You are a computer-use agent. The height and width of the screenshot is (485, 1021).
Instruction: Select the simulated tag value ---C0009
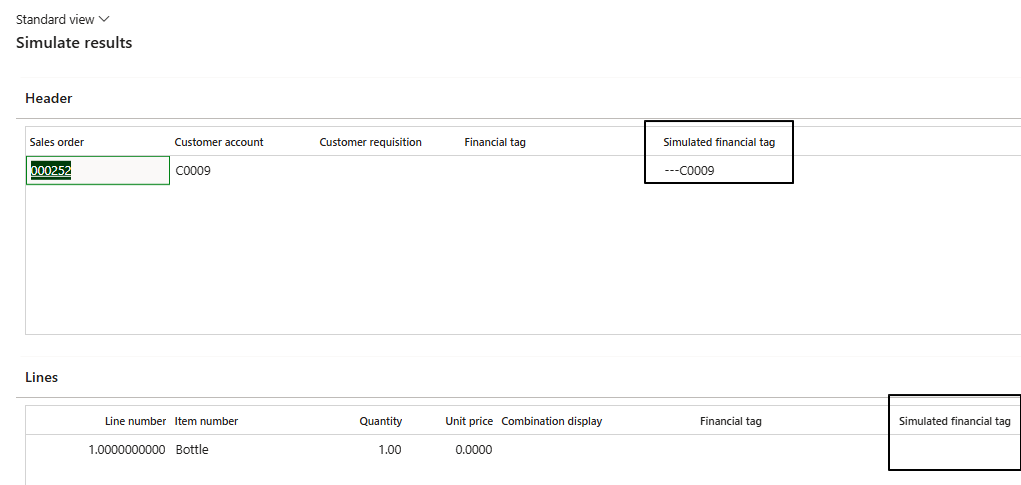pos(689,171)
